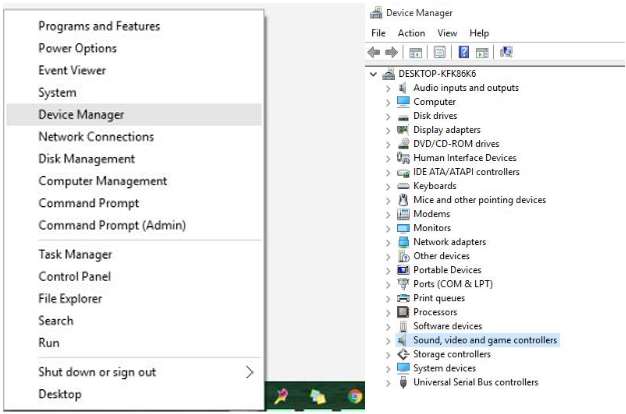The image size is (626, 414).
Task: Click the blue Help icon in toolbar
Action: [464, 52]
